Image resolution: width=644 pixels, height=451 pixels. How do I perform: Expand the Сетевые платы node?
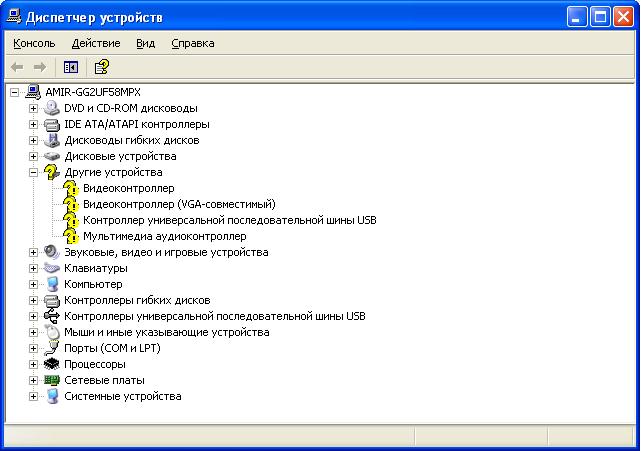33,380
